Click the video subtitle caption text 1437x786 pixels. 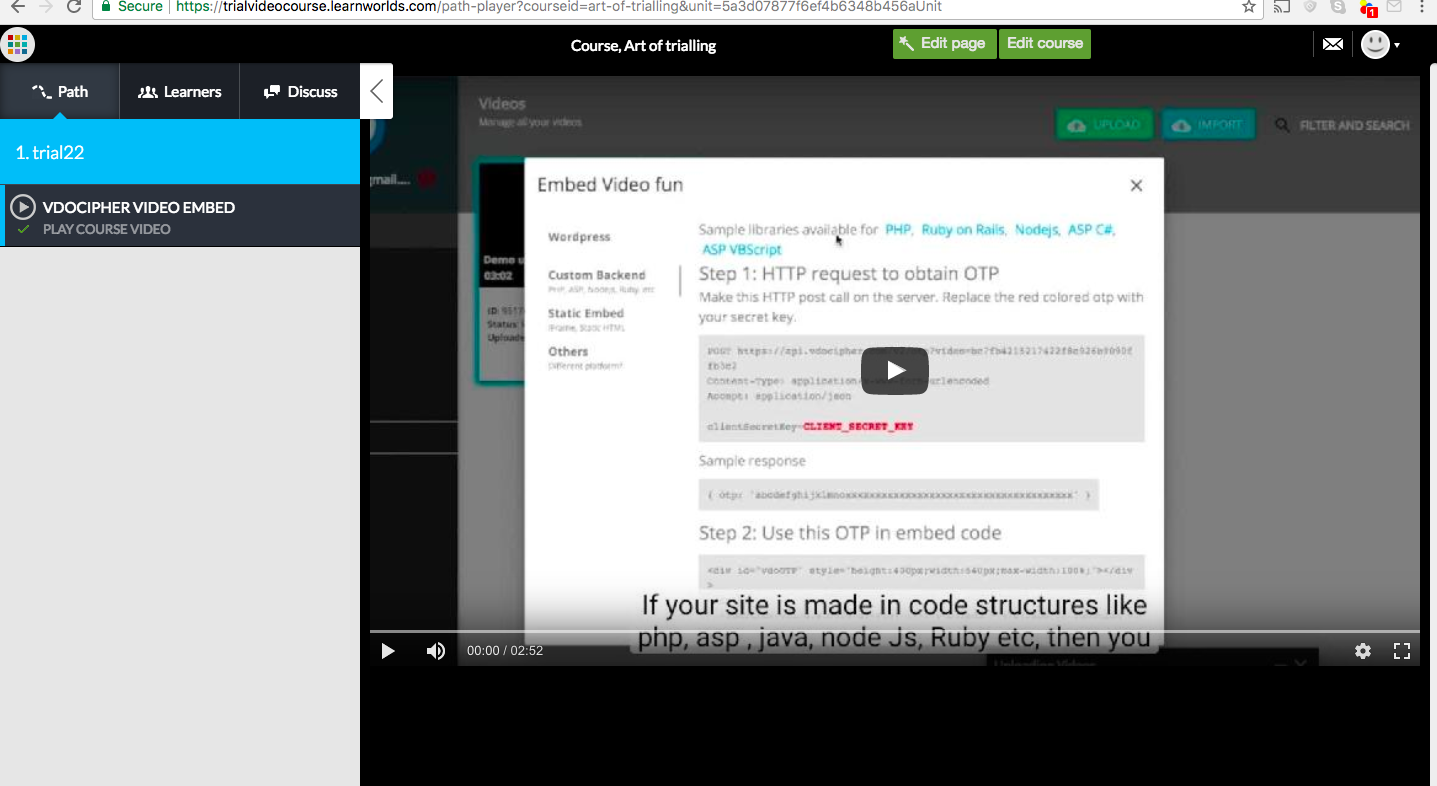pos(894,621)
